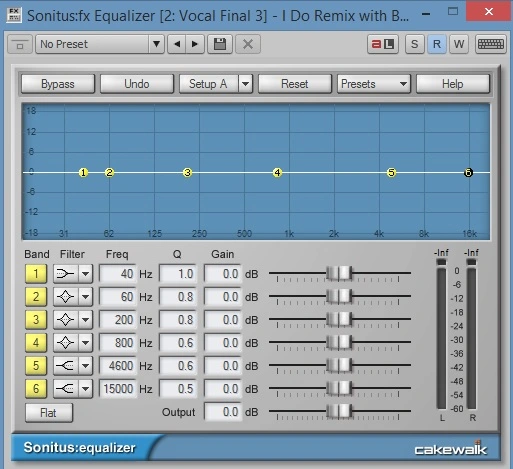
Task: Open band 4 filter type dropdown
Action: coord(86,343)
